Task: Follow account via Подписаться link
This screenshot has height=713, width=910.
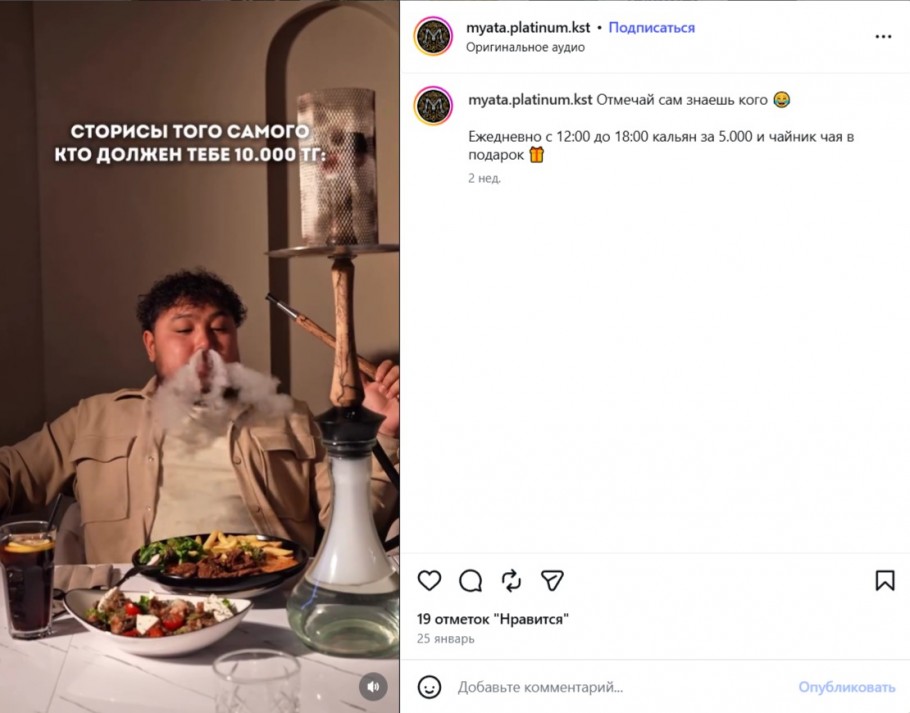Action: tap(651, 28)
